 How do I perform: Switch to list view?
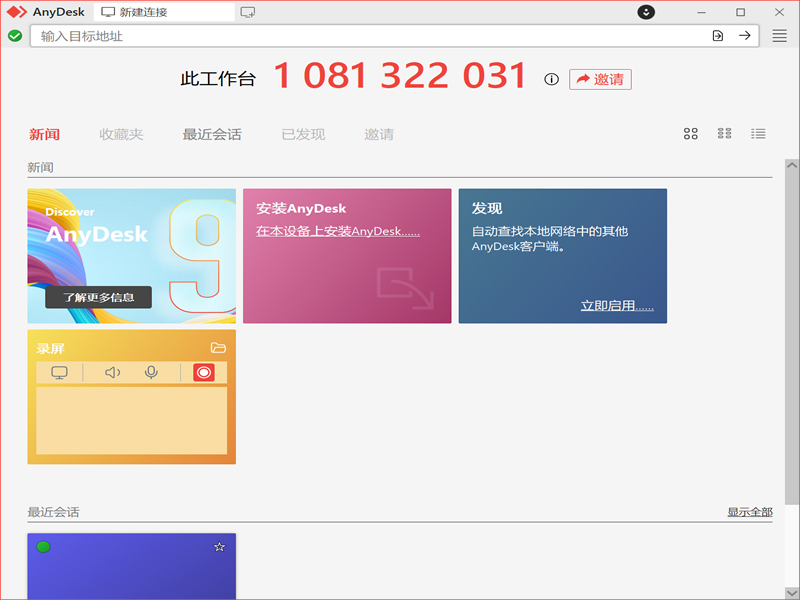tap(758, 134)
